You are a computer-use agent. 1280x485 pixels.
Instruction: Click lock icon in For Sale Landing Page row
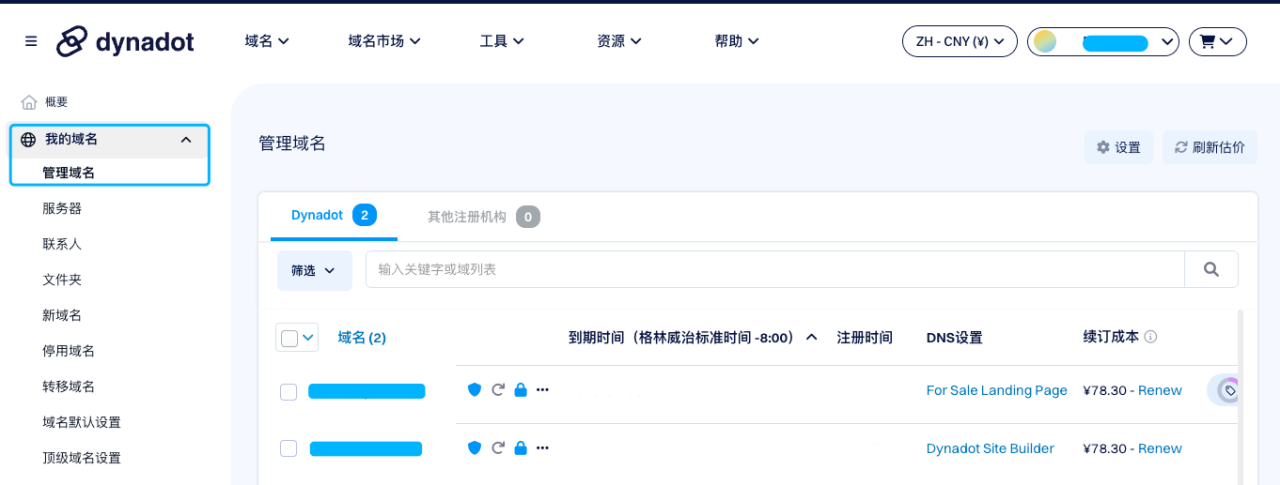pyautogui.click(x=520, y=390)
